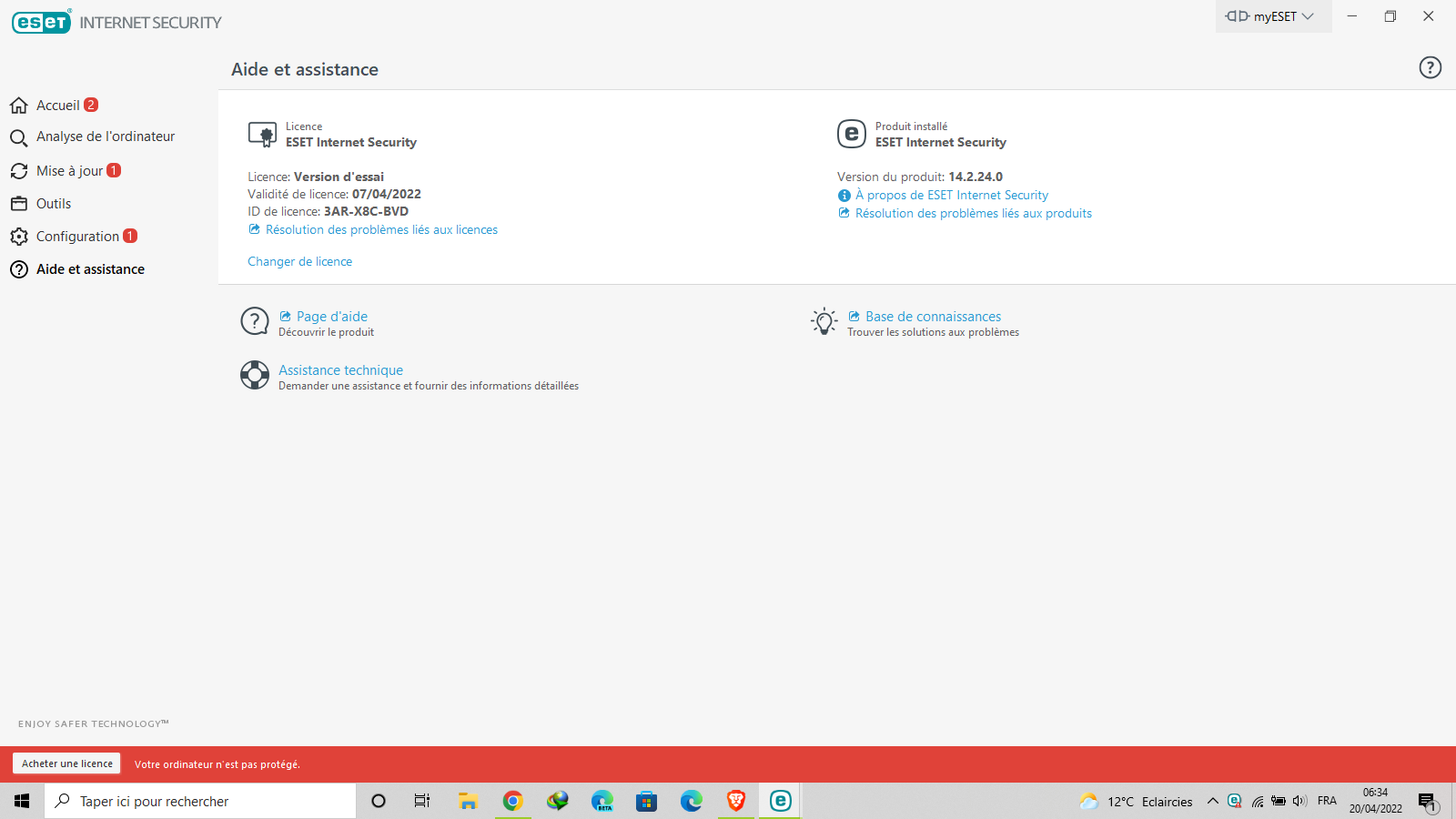Open the myESET dropdown menu
This screenshot has width=1456, height=819.
tap(1272, 16)
